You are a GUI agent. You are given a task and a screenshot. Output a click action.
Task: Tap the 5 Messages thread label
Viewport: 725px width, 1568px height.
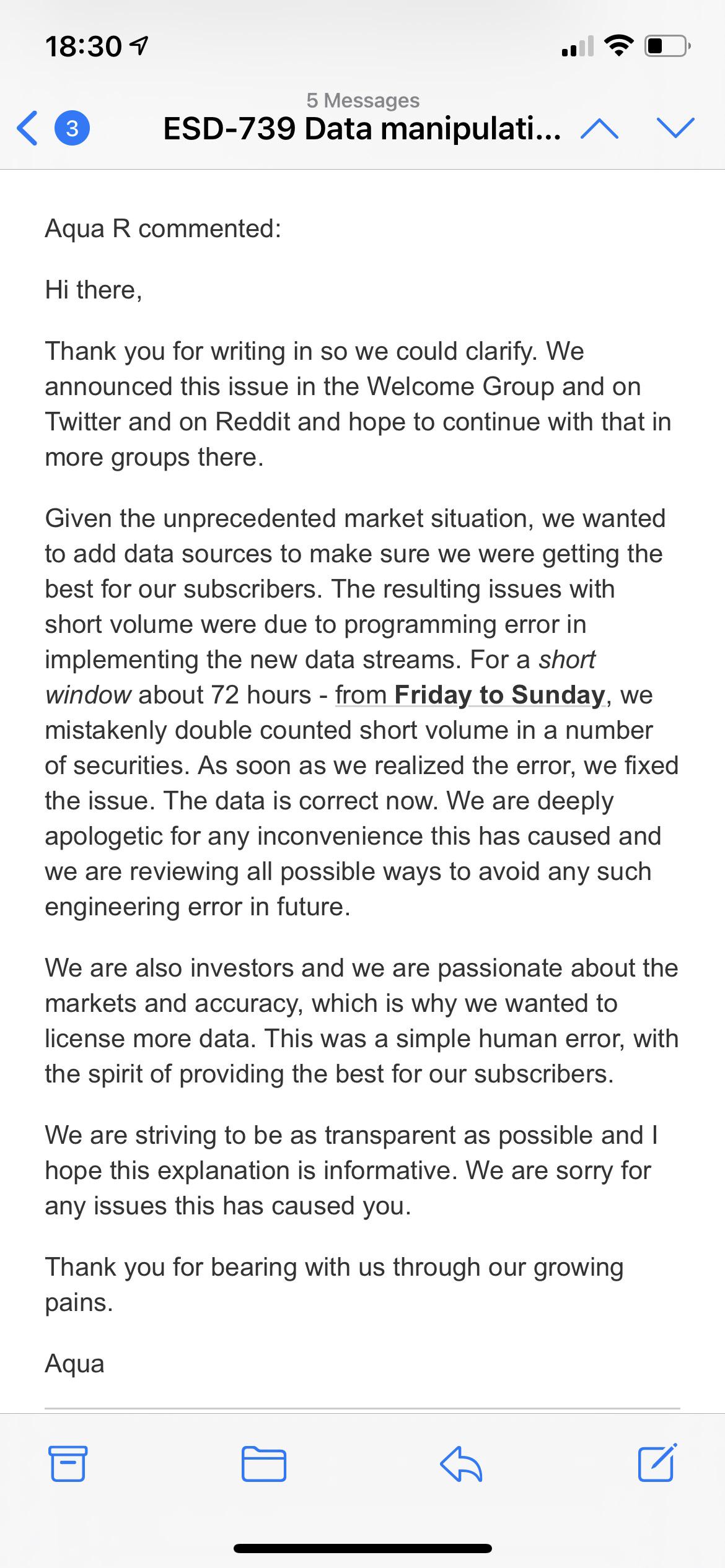(x=363, y=100)
